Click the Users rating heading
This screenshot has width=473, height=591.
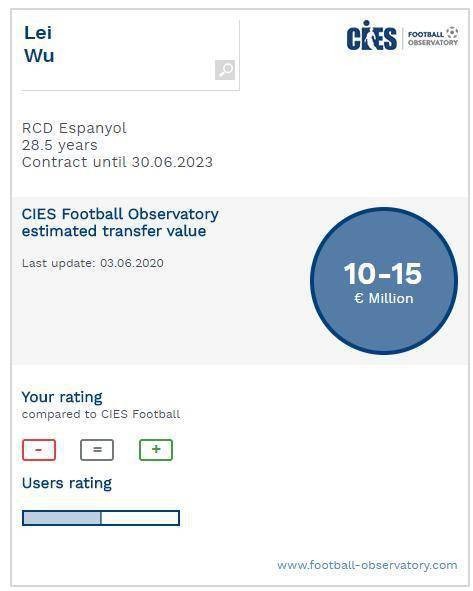click(67, 483)
